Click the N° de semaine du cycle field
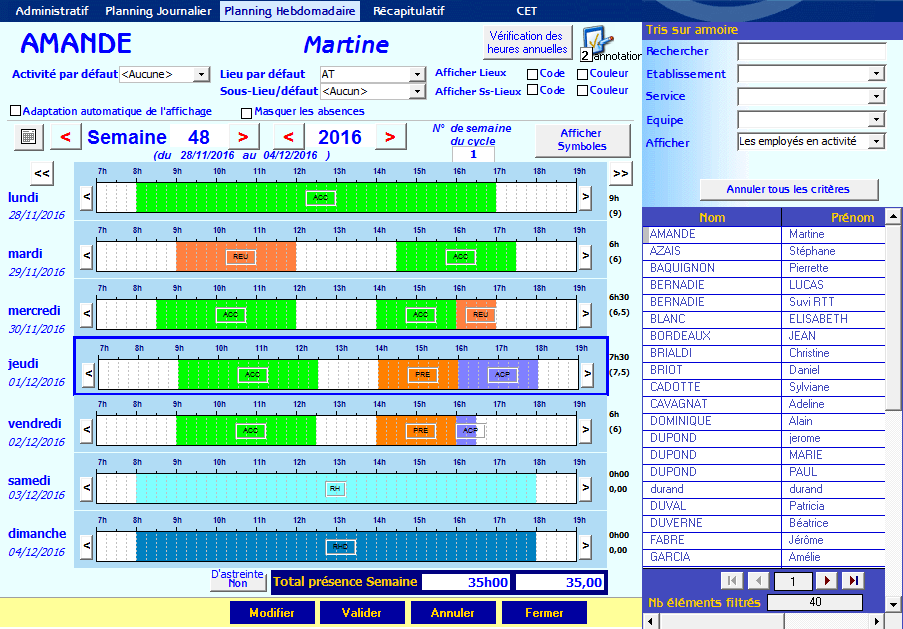903x629 pixels. [x=473, y=154]
